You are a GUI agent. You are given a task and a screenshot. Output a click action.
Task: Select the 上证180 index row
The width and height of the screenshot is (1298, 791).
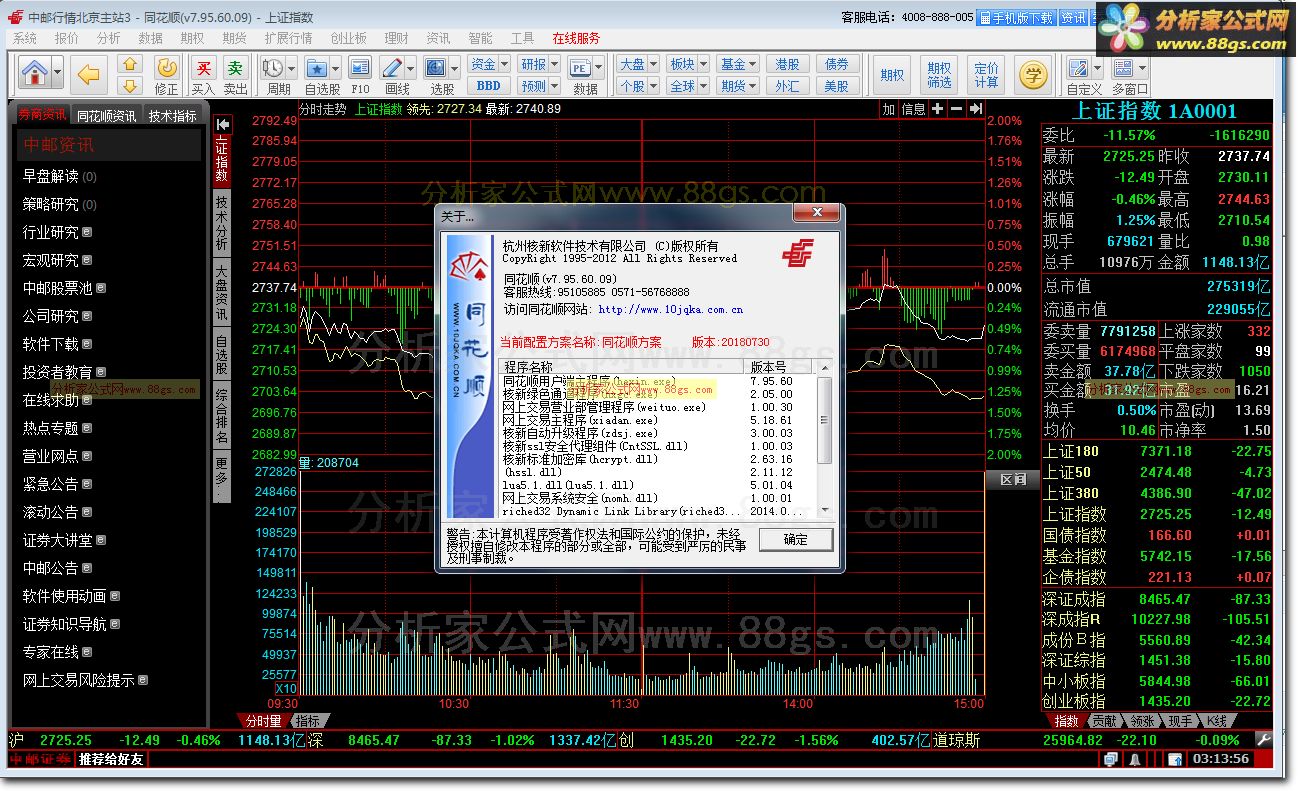[x=1157, y=452]
